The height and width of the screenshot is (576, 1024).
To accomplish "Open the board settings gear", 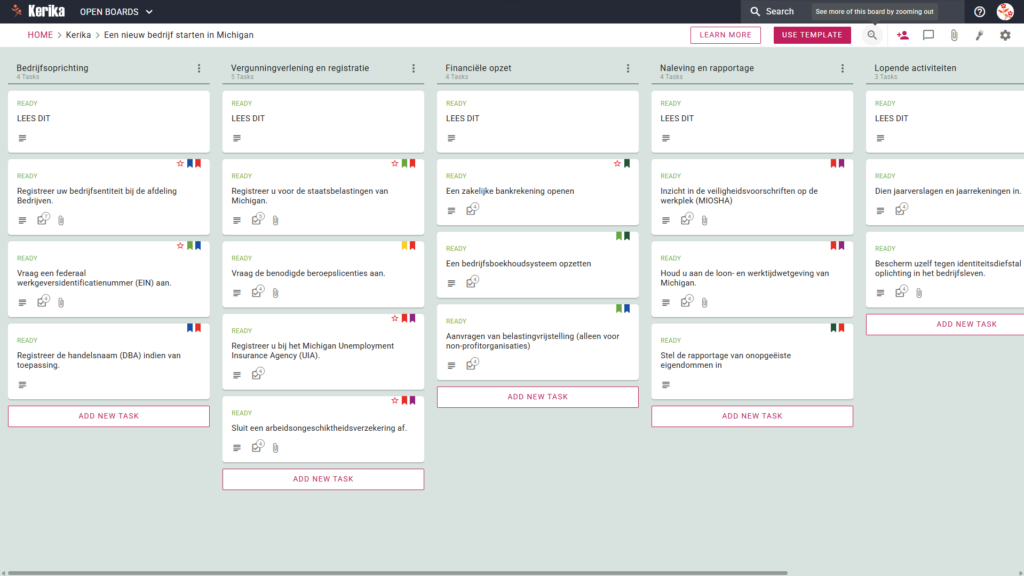I will (x=1005, y=35).
